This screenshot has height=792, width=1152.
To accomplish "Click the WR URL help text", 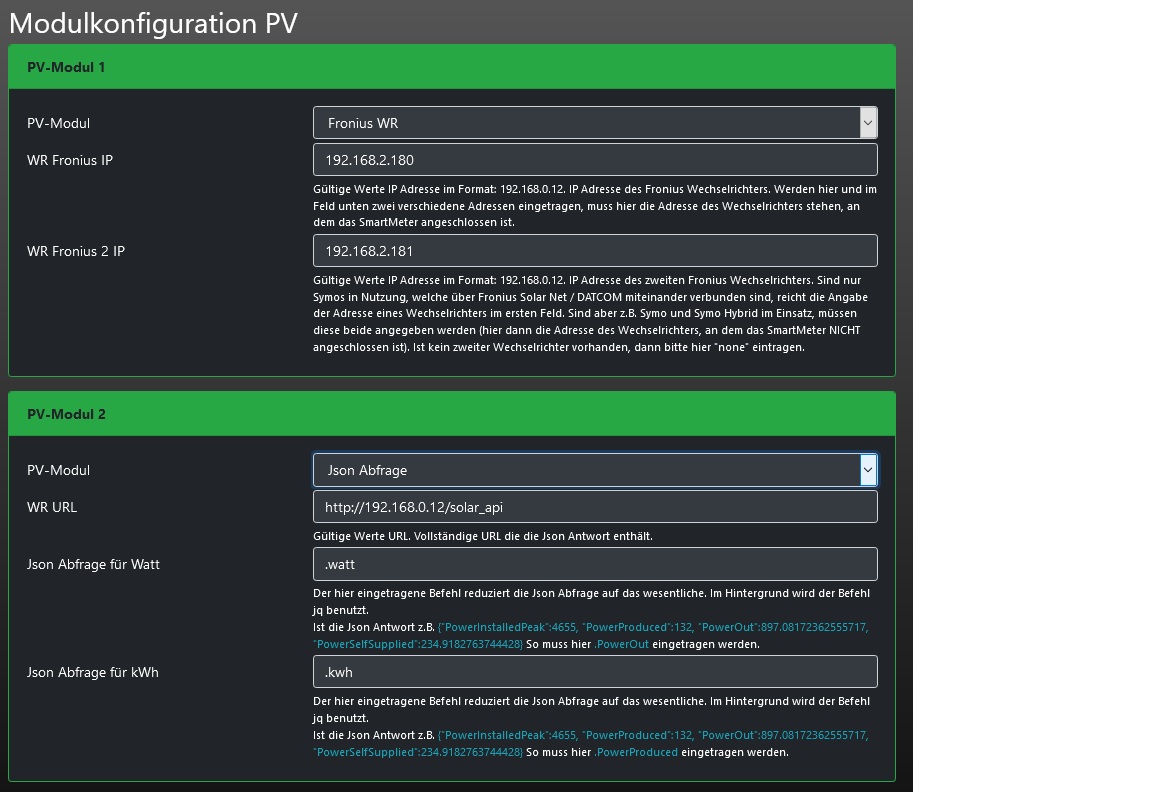I will pyautogui.click(x=482, y=536).
